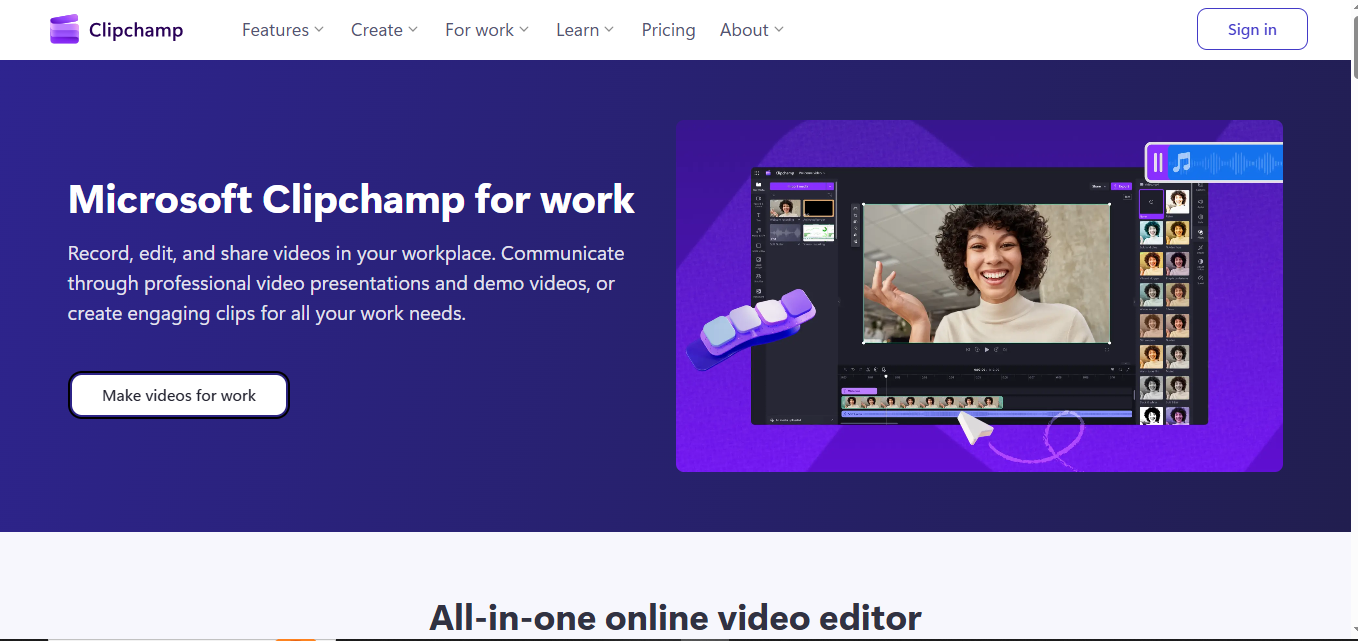
Task: Open the Learn dropdown
Action: (x=585, y=30)
